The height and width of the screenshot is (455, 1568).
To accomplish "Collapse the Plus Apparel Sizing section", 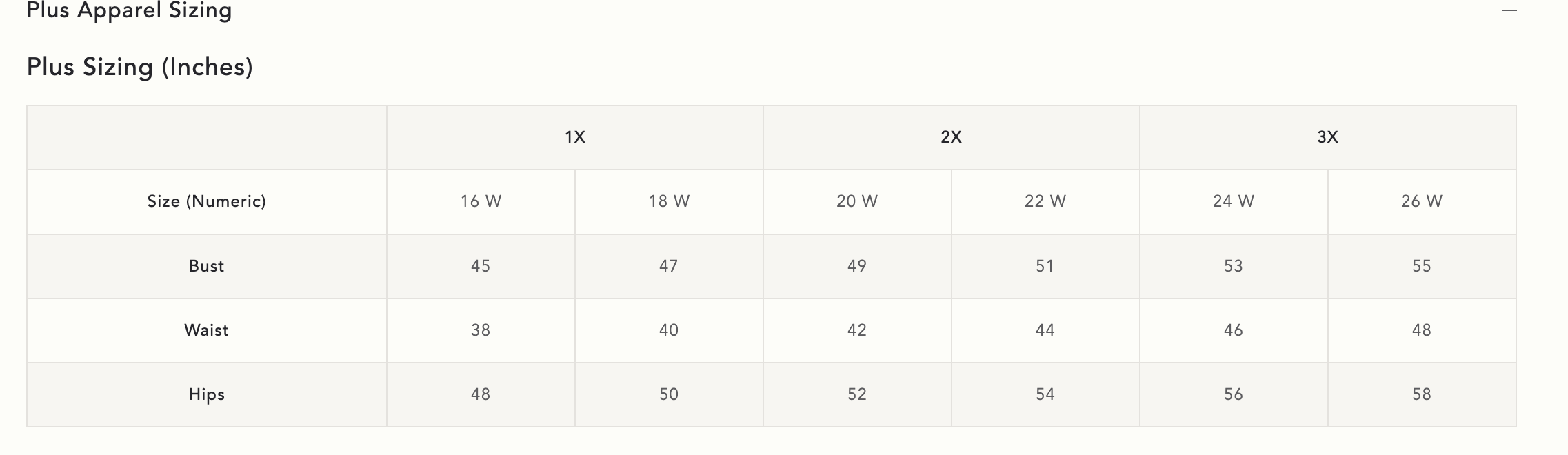I will pos(1509,10).
